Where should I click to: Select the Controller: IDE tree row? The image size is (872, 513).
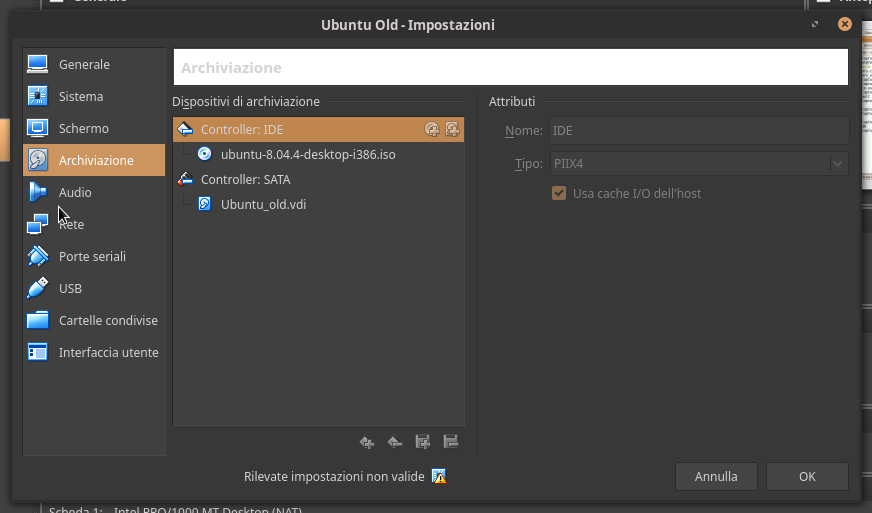tap(319, 130)
